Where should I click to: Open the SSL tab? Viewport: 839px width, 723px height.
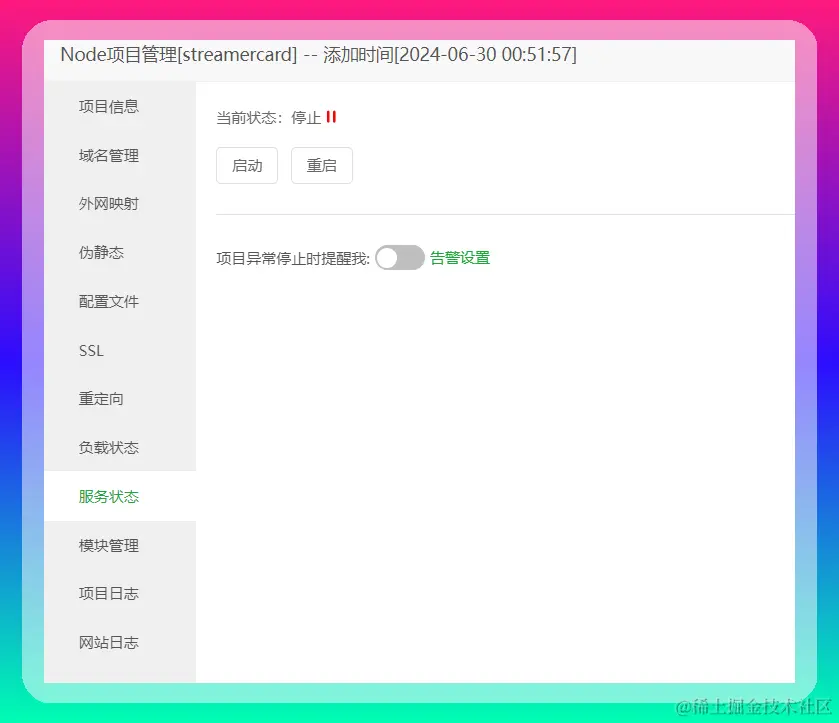(120, 351)
